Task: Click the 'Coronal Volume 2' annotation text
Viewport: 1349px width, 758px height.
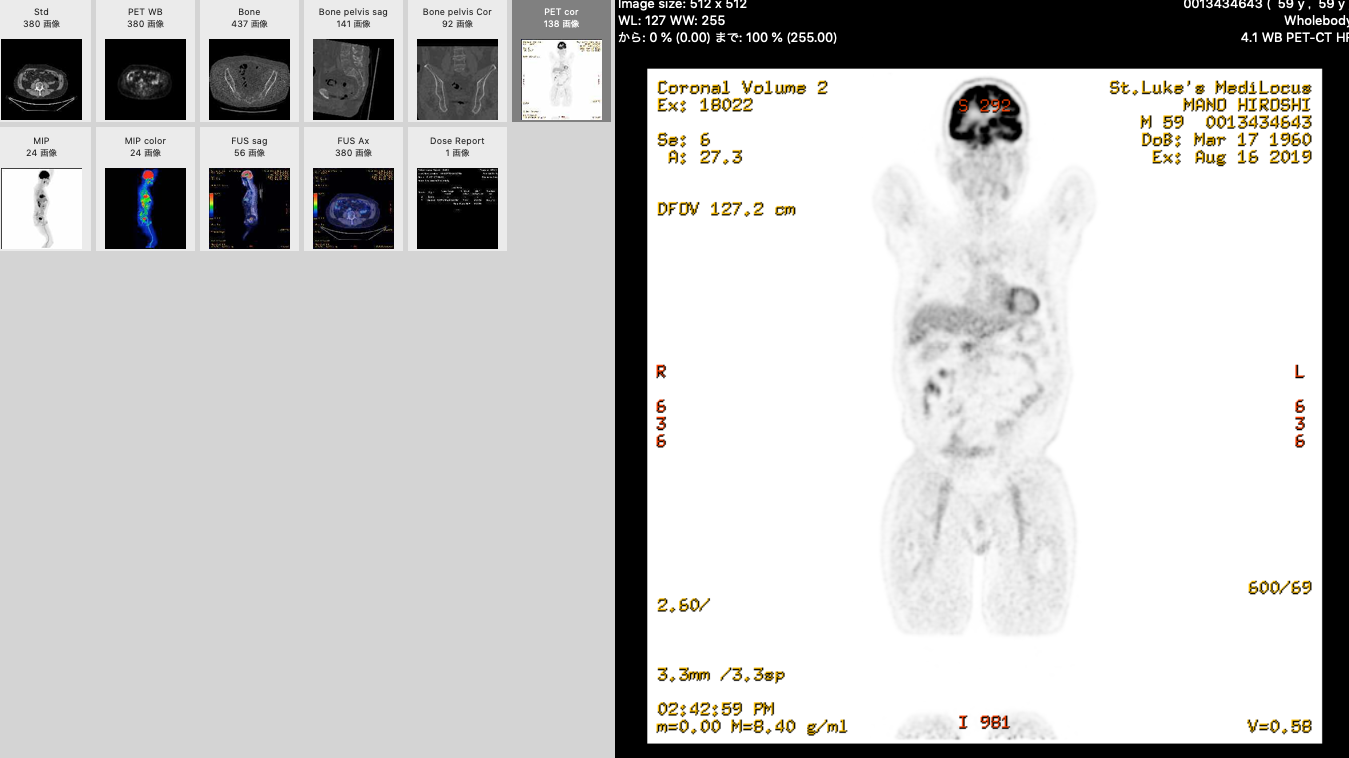Action: pyautogui.click(x=742, y=88)
